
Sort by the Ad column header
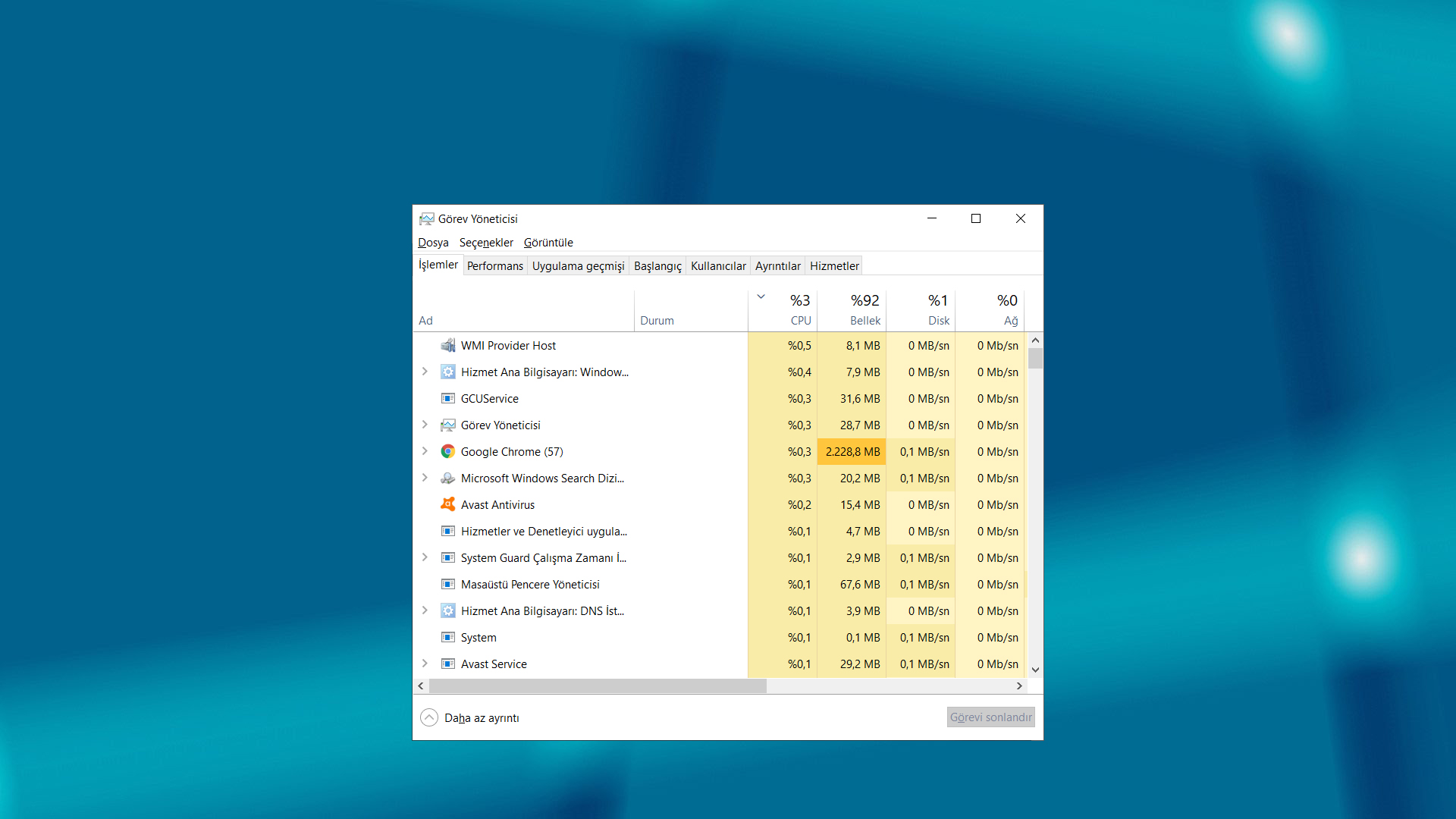[523, 311]
